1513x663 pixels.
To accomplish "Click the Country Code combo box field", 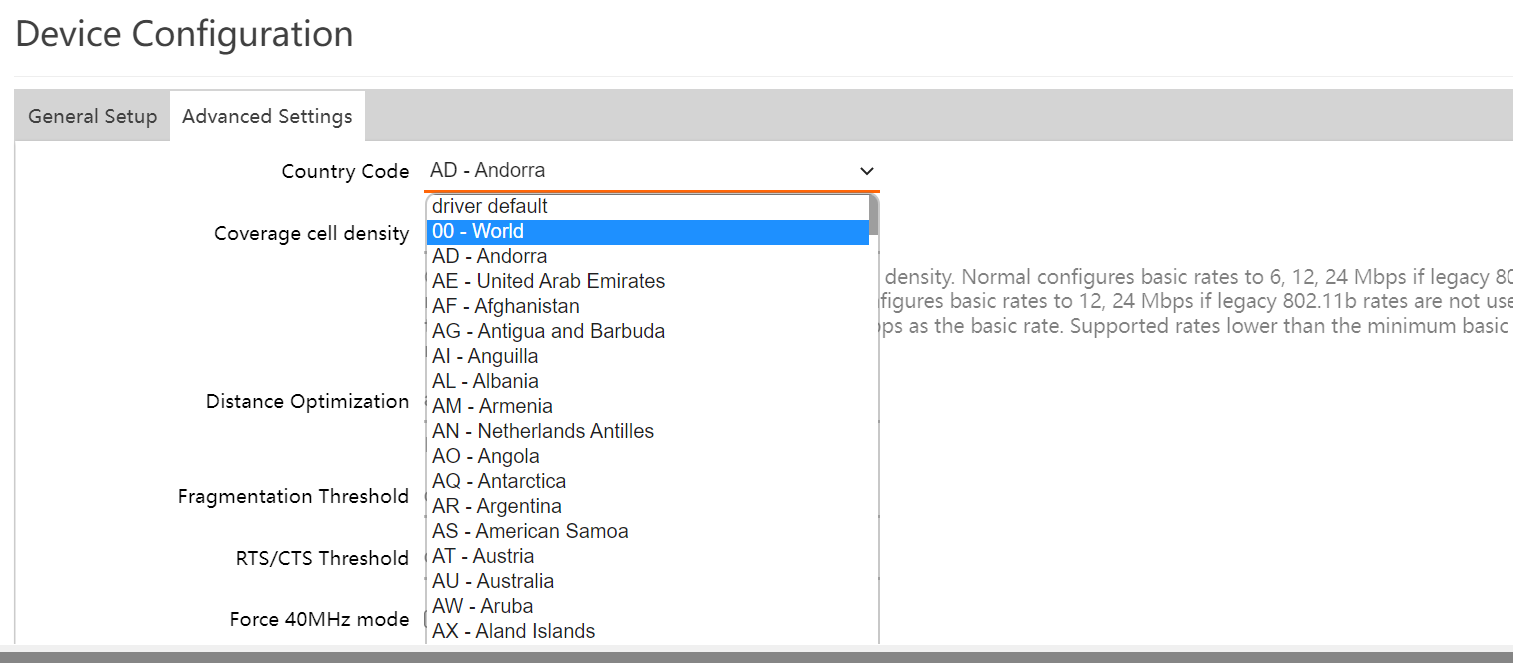I will tap(640, 171).
